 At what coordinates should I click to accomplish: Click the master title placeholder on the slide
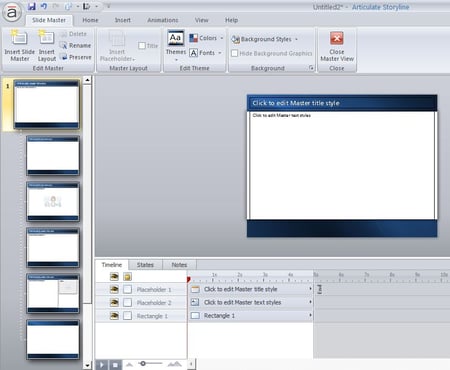[x=342, y=103]
